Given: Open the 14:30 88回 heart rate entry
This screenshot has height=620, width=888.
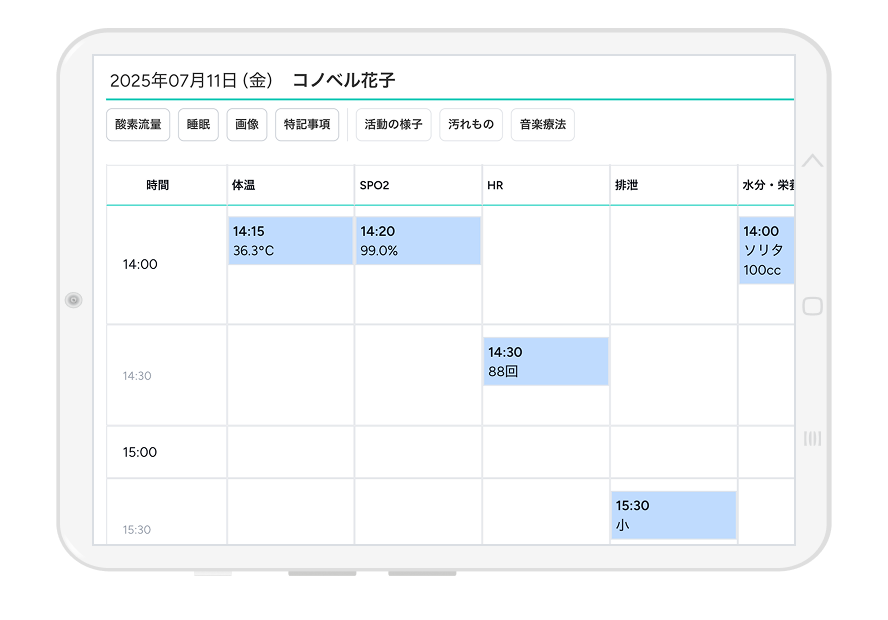Looking at the screenshot, I should (x=546, y=361).
